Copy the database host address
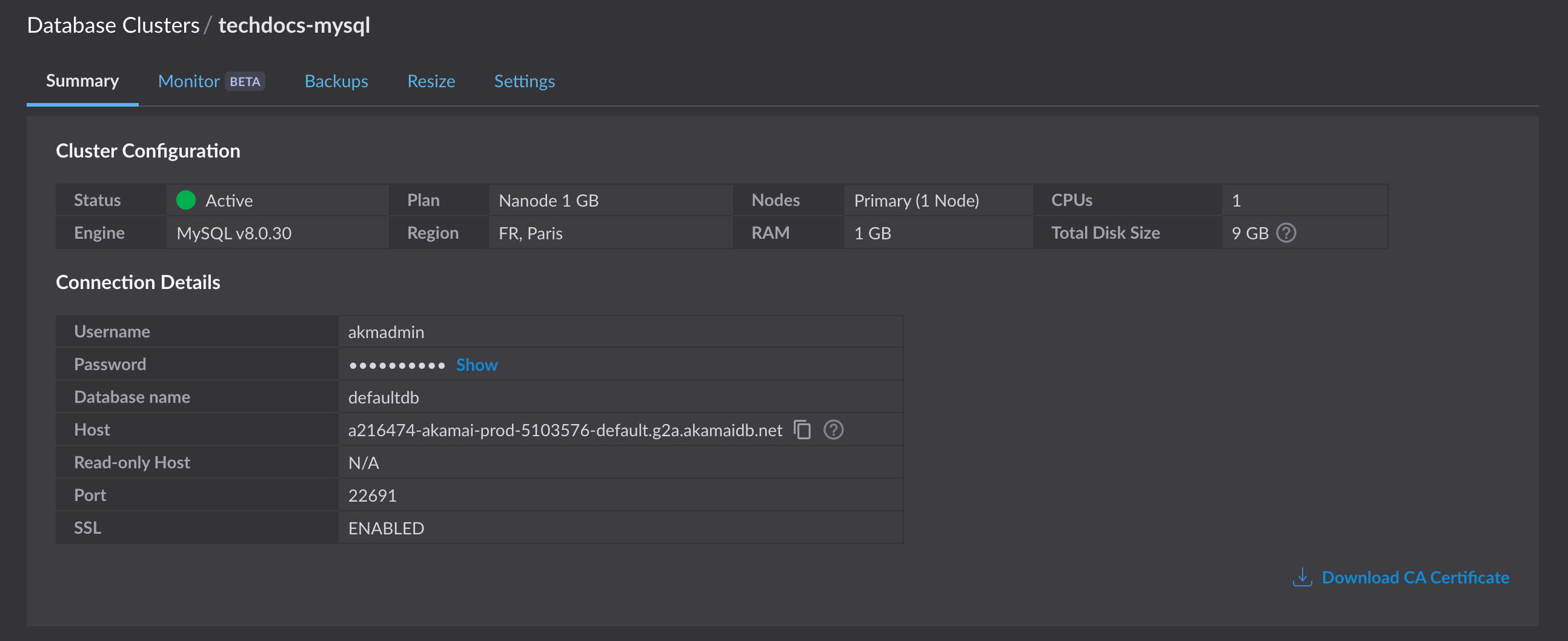The height and width of the screenshot is (641, 1568). [x=803, y=429]
